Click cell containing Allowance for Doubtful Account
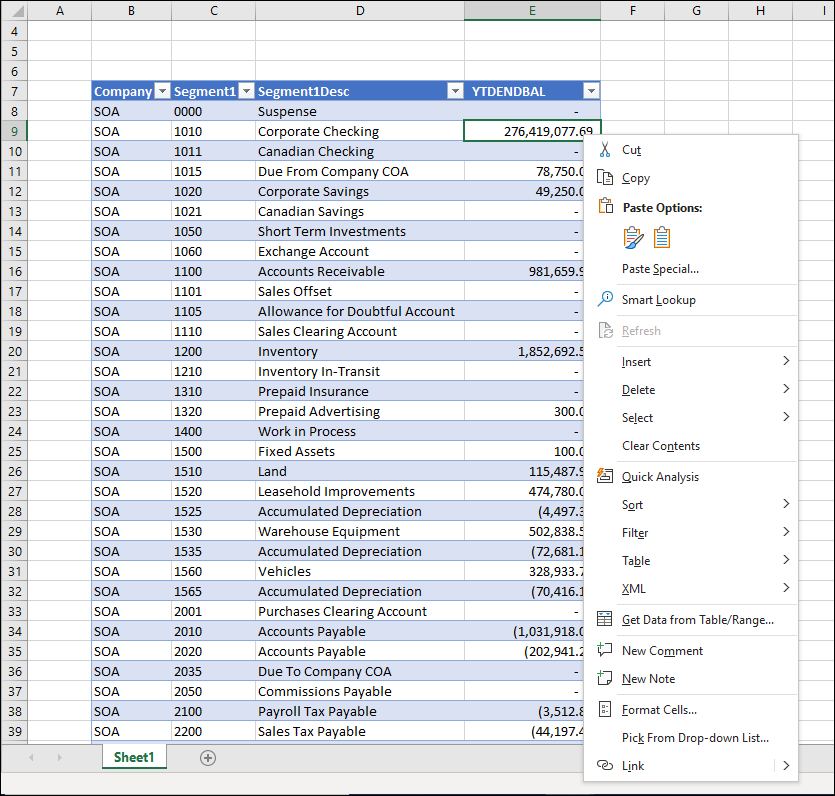Viewport: 835px width, 796px height. (x=360, y=311)
